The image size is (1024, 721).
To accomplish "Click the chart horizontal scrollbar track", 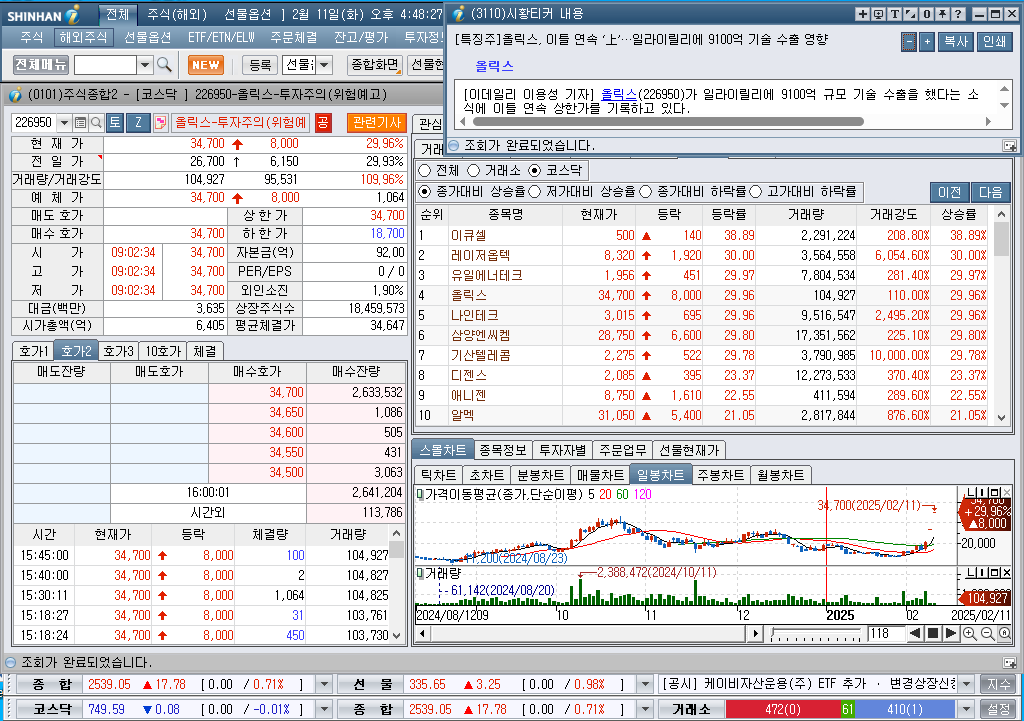I will (588, 633).
